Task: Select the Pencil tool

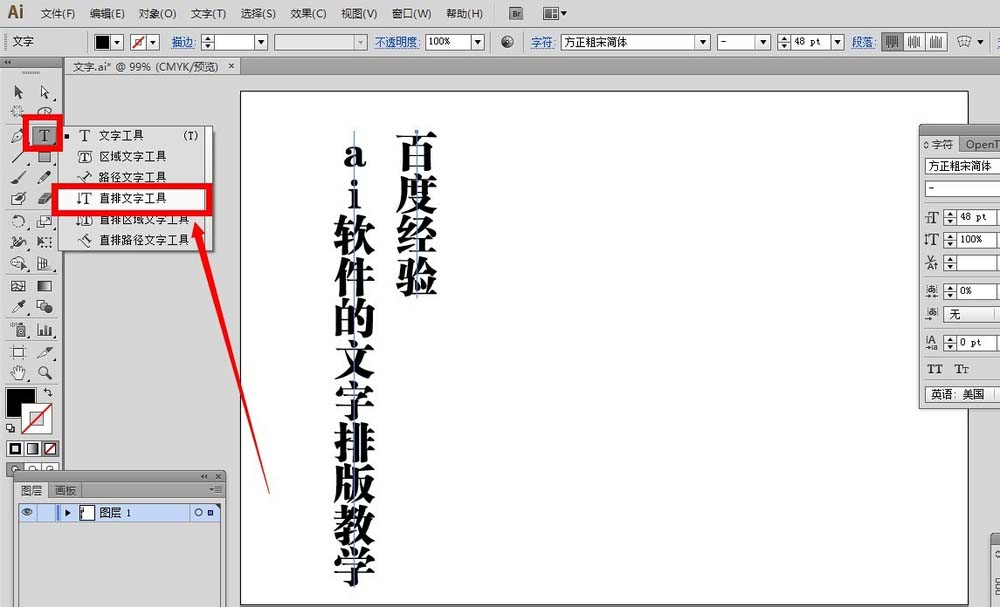Action: point(44,178)
